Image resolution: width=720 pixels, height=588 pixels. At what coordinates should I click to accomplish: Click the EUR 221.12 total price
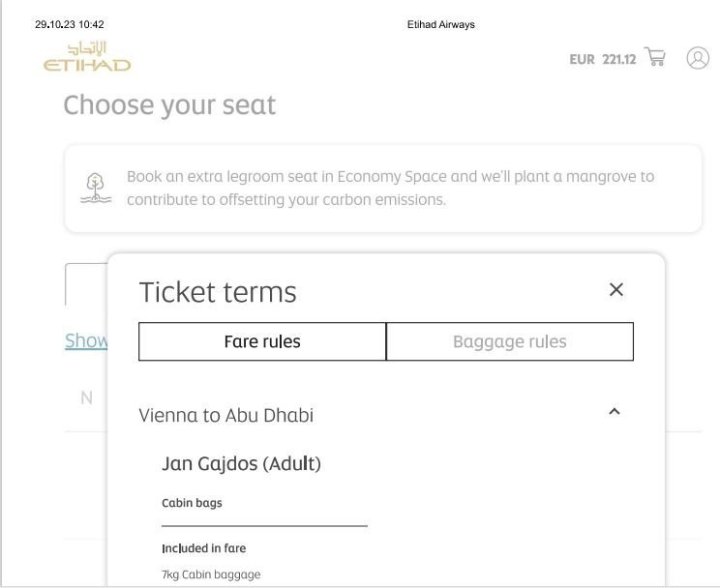pyautogui.click(x=602, y=59)
